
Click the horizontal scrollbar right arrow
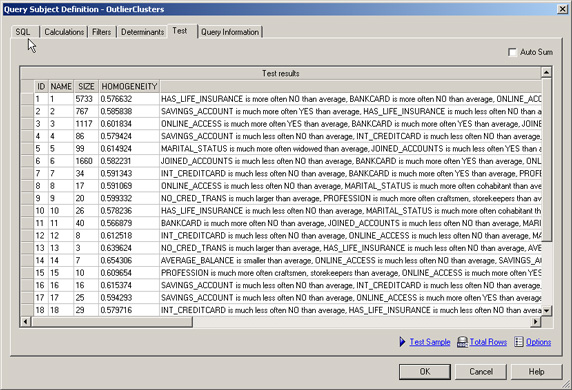[x=536, y=321]
